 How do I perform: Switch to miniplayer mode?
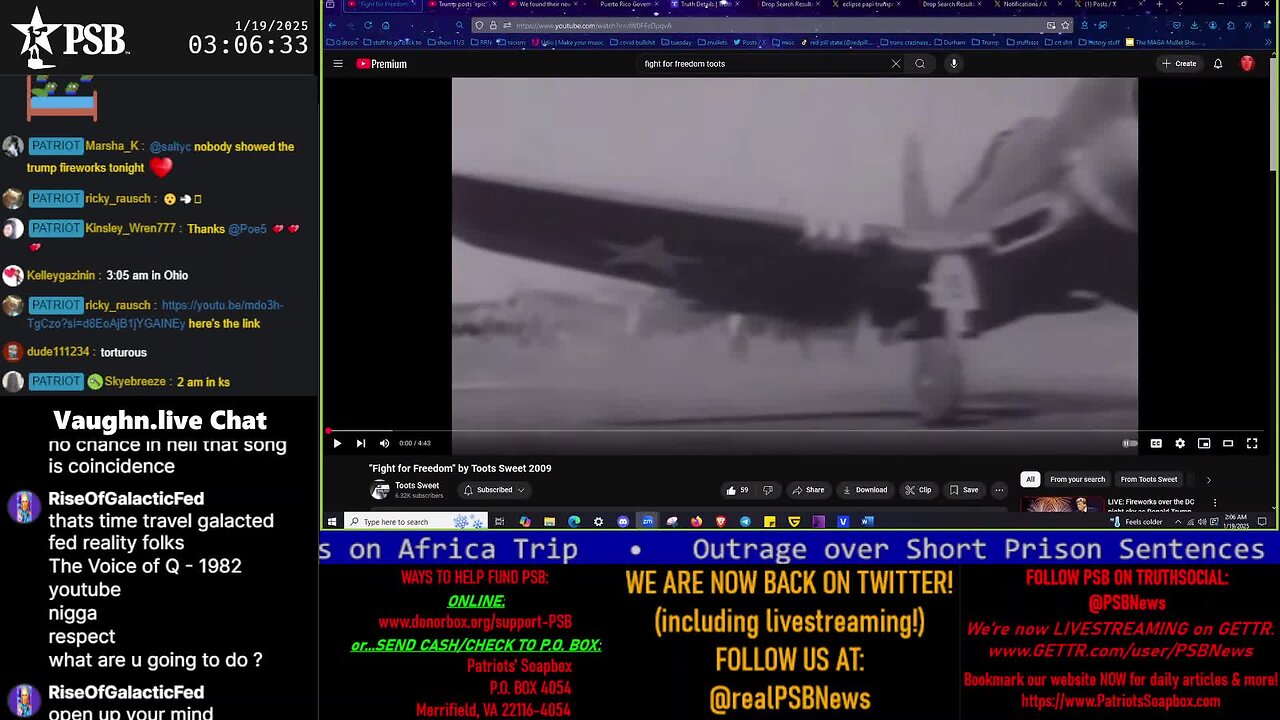(x=1204, y=443)
